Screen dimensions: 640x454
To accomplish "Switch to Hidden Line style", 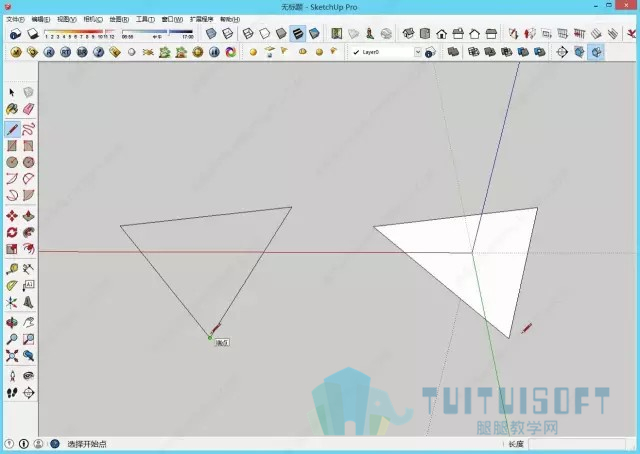I will tap(264, 33).
